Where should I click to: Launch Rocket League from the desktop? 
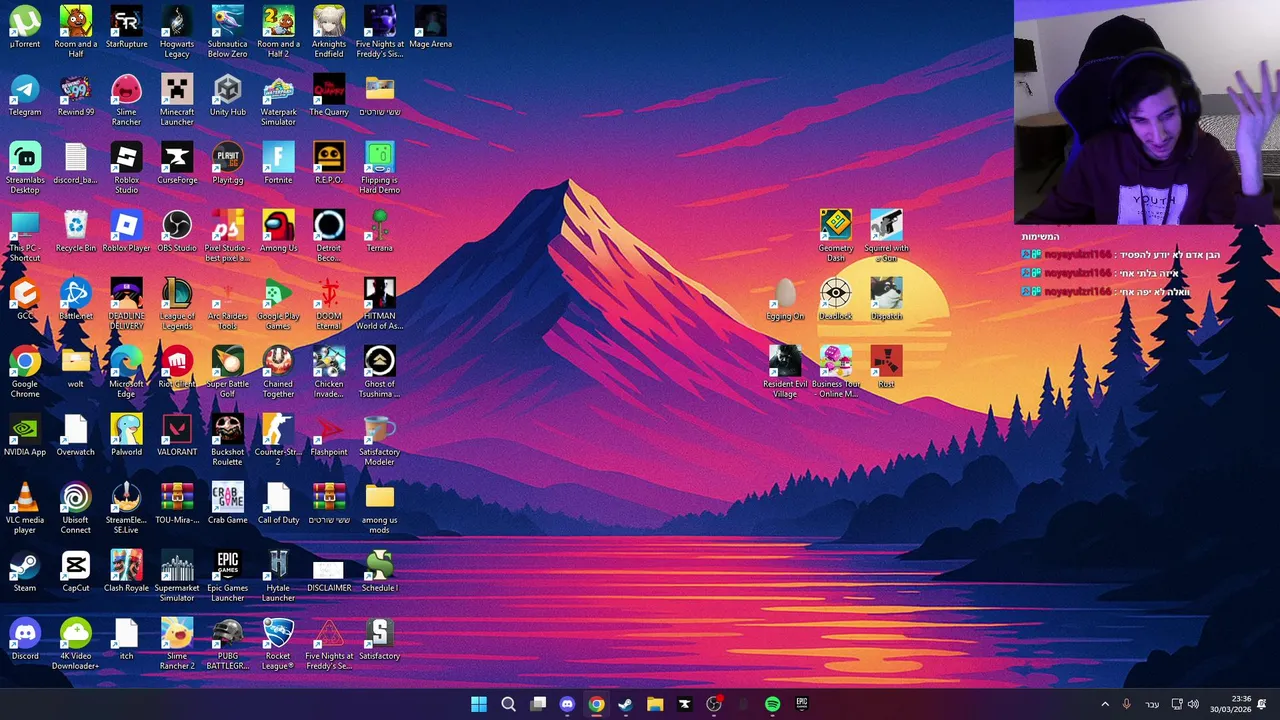pos(278,644)
